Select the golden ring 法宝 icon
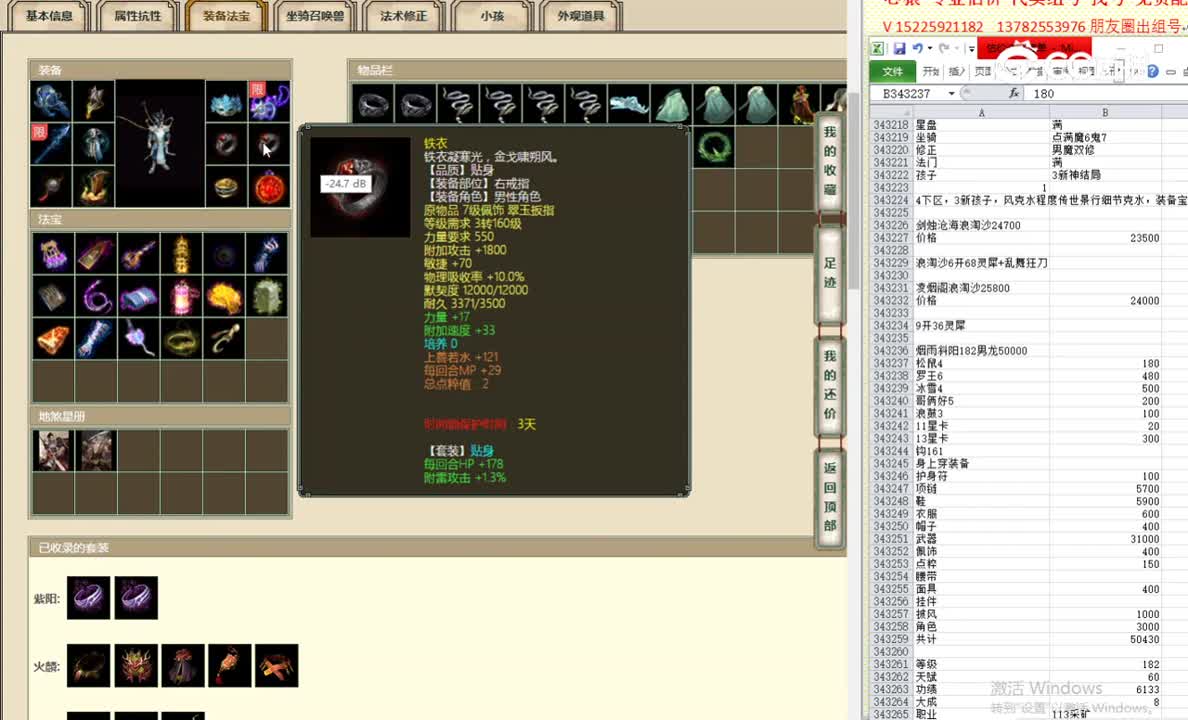Image resolution: width=1188 pixels, height=720 pixels. coord(181,339)
